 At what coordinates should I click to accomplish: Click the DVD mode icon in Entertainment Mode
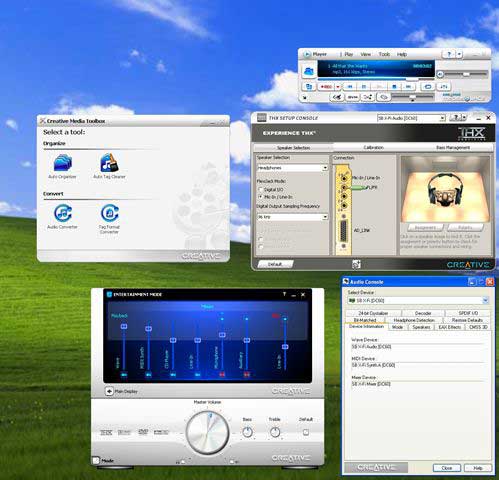pyautogui.click(x=143, y=432)
